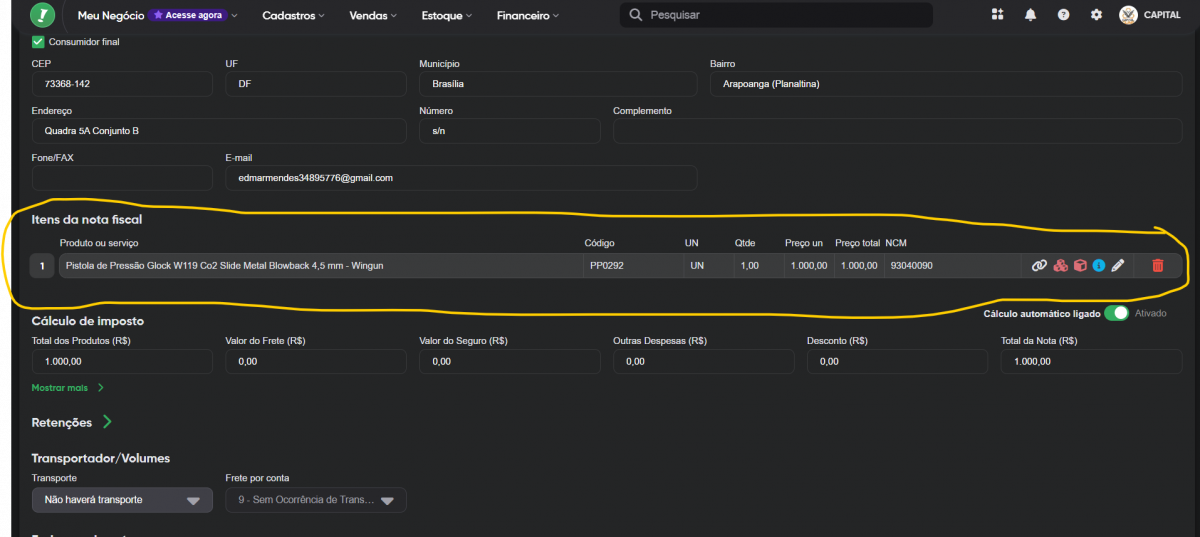Click the link chain icon in item row
Viewport: 1200px width, 537px height.
click(x=1039, y=265)
